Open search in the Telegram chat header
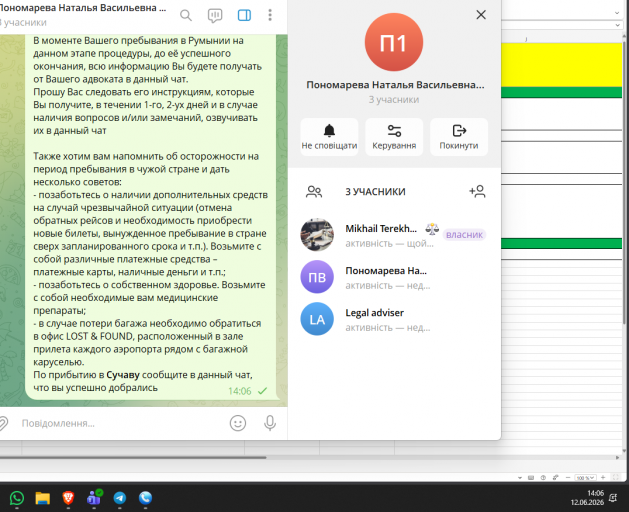The image size is (629, 512). (186, 15)
